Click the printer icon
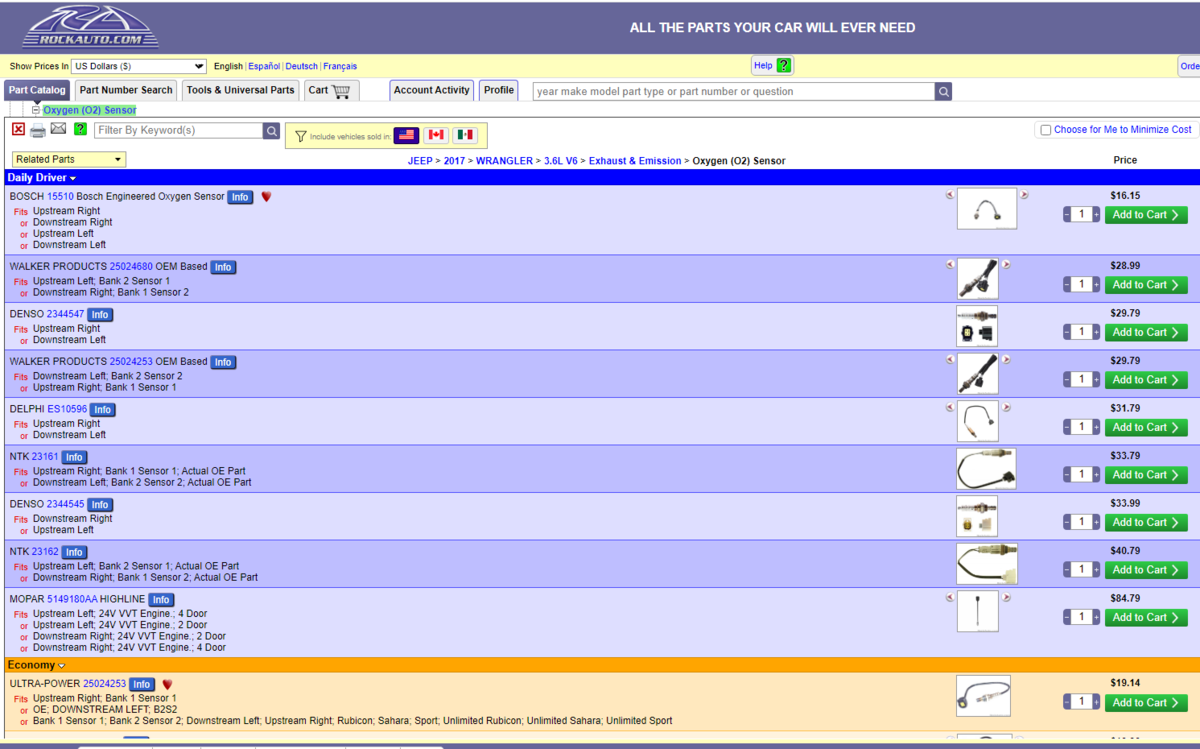The image size is (1200, 749). point(38,130)
